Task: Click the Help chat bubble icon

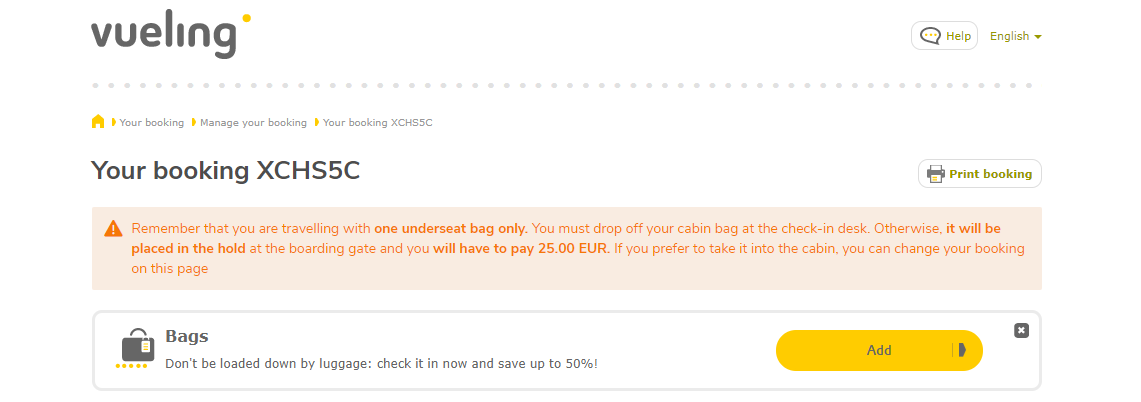Action: [x=930, y=36]
